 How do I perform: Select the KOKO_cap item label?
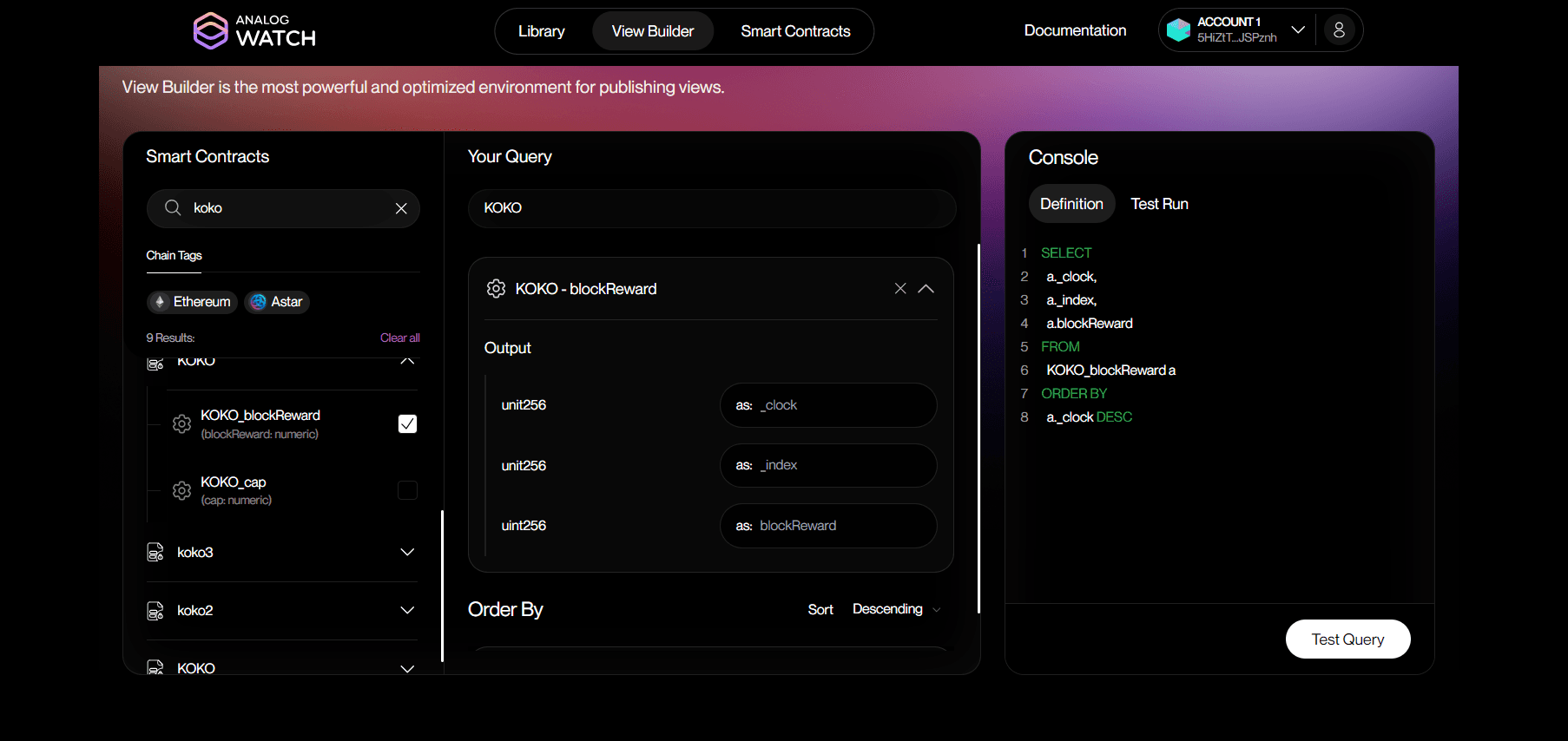pyautogui.click(x=233, y=482)
